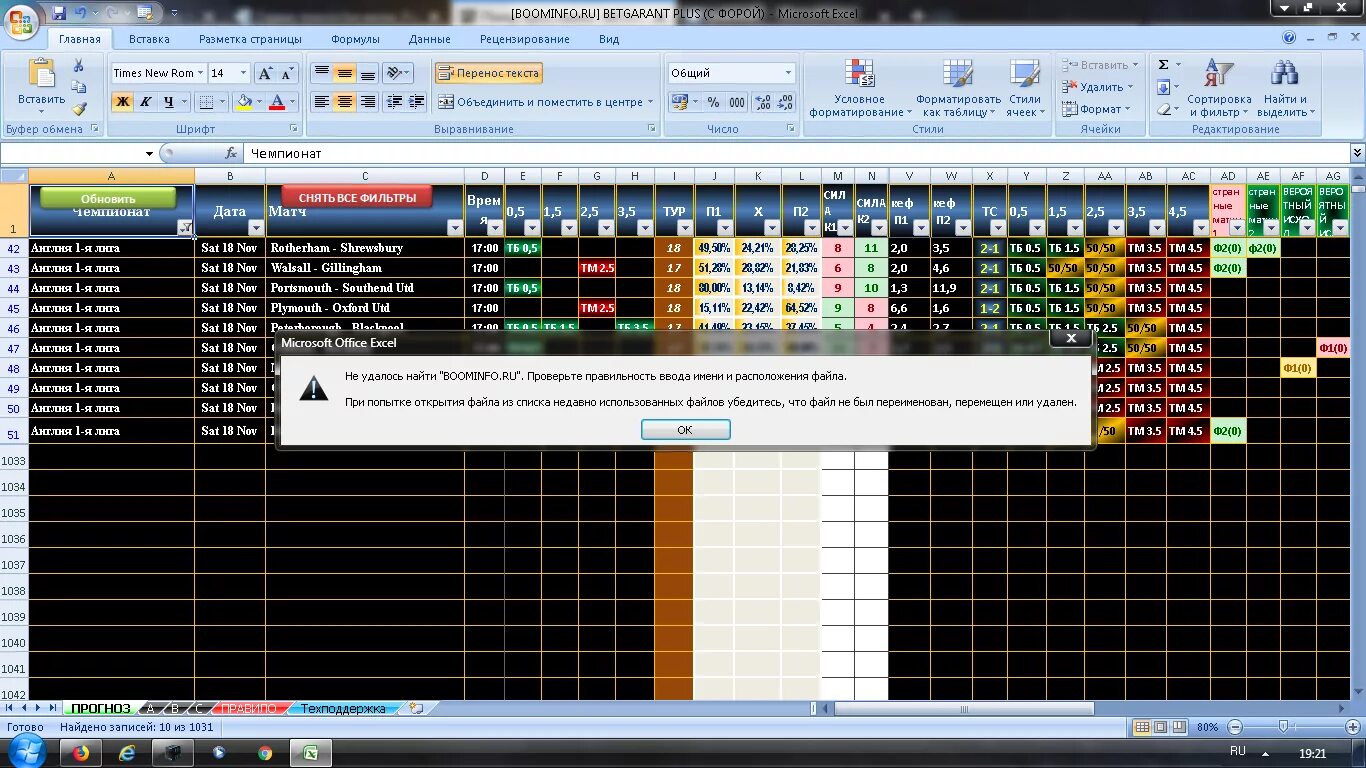The image size is (1366, 768).
Task: Open the font size dropdown
Action: 243,73
